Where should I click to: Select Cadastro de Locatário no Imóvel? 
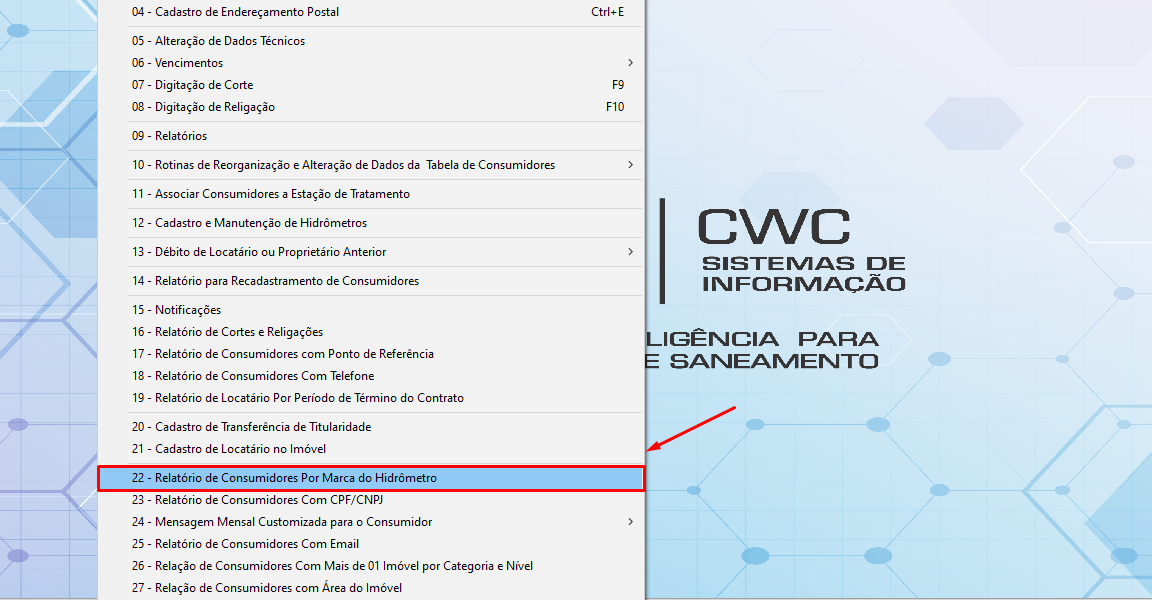[228, 449]
